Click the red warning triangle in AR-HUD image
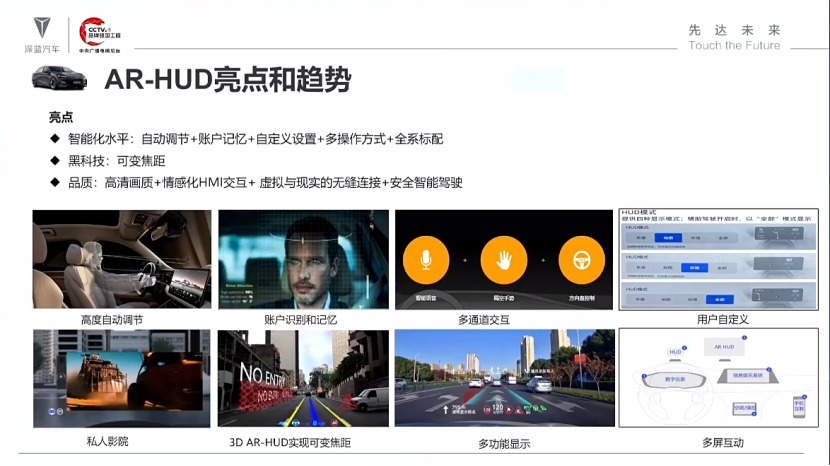The width and height of the screenshot is (830, 466). 348,404
